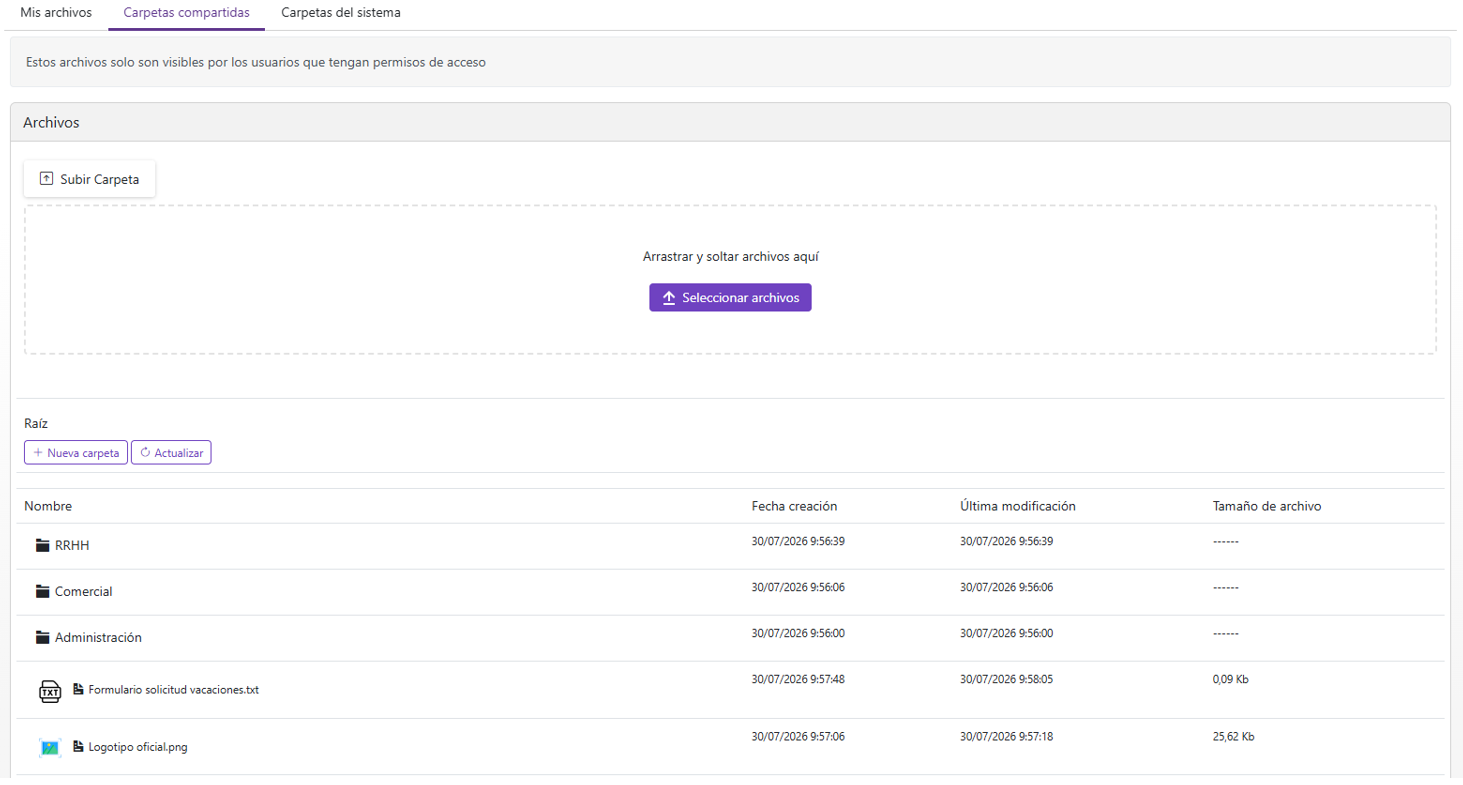Click the Fecha creación column header
This screenshot has width=1463, height=785.
[x=794, y=506]
